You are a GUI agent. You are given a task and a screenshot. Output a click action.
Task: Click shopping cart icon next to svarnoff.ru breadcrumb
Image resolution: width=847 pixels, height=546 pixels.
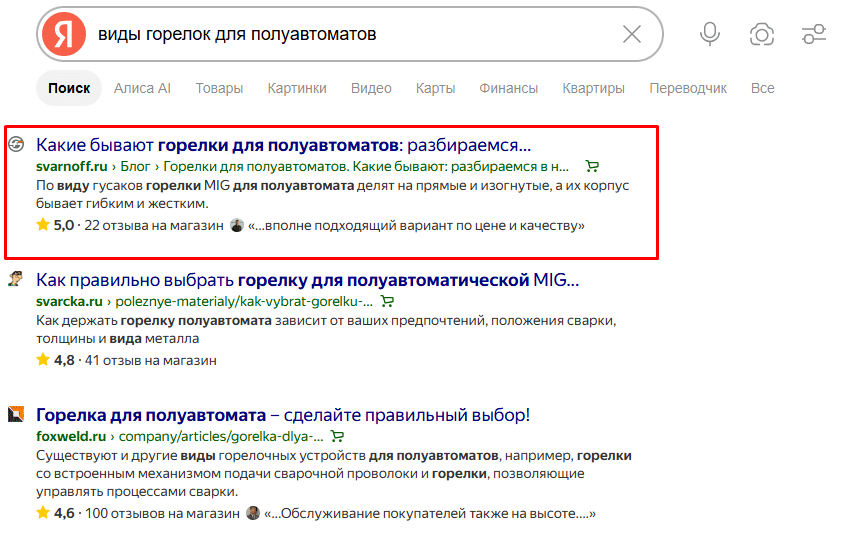point(592,166)
